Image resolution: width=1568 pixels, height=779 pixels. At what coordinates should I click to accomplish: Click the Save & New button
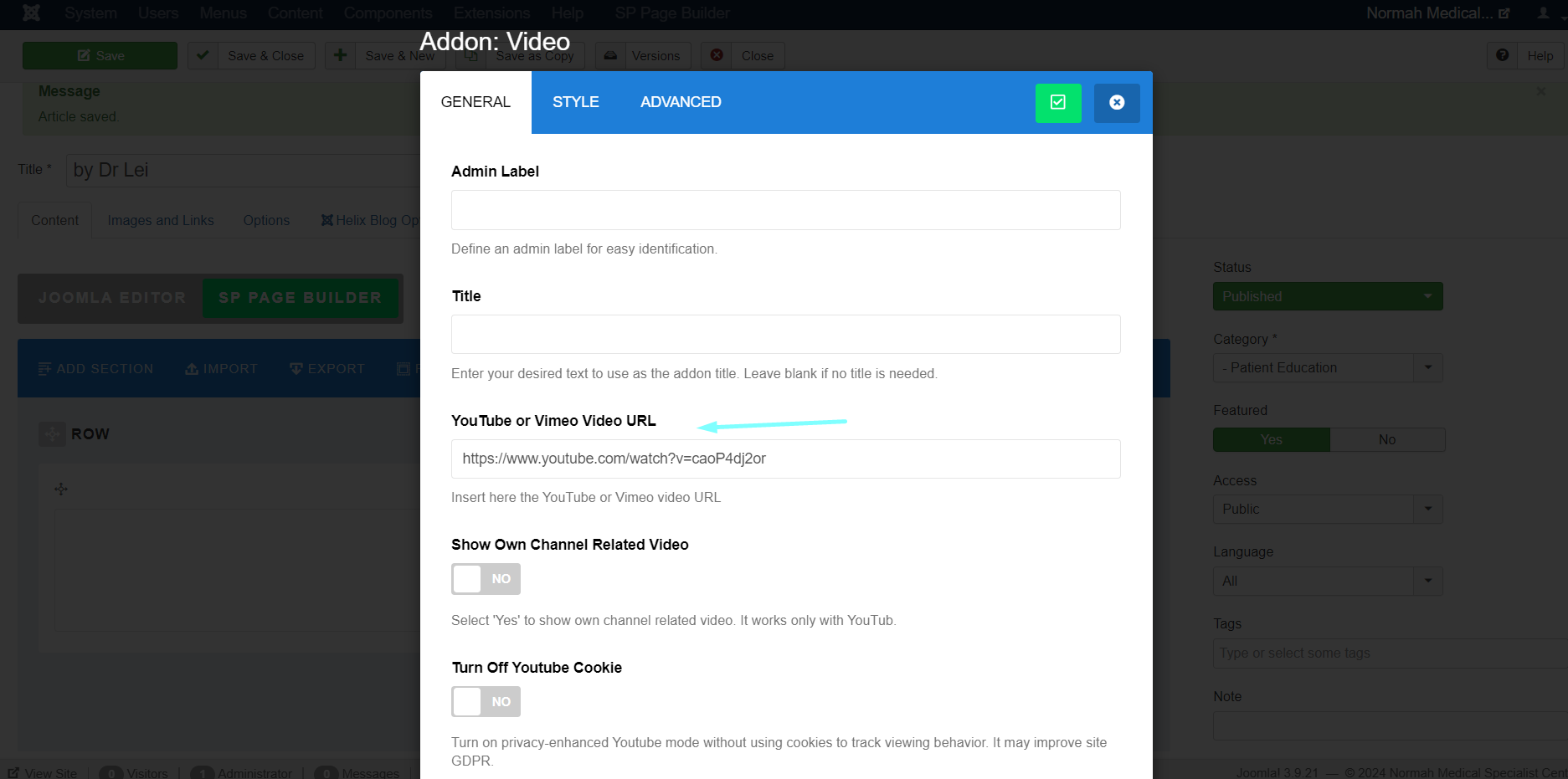pyautogui.click(x=386, y=56)
